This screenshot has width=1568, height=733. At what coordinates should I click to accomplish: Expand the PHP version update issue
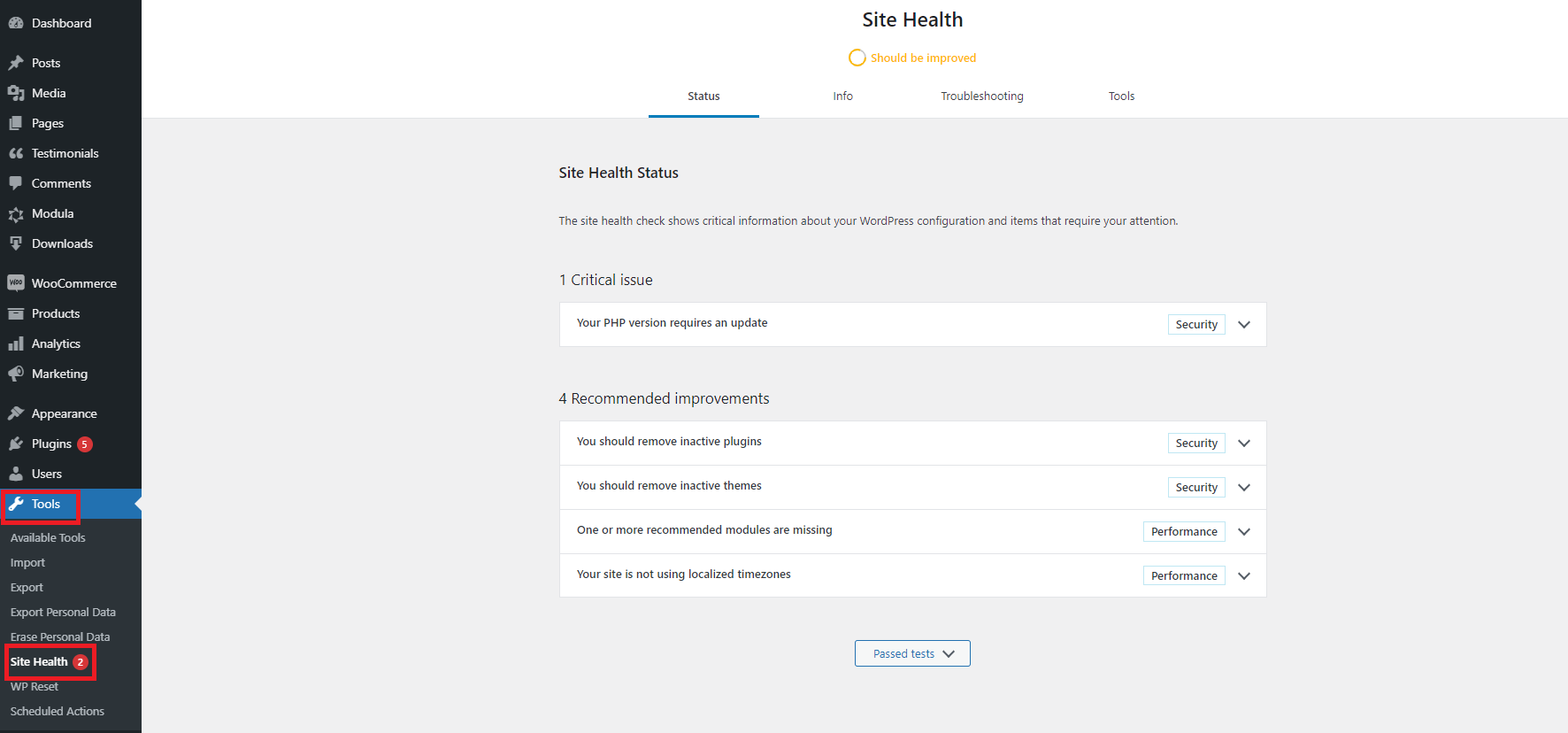coord(1244,325)
